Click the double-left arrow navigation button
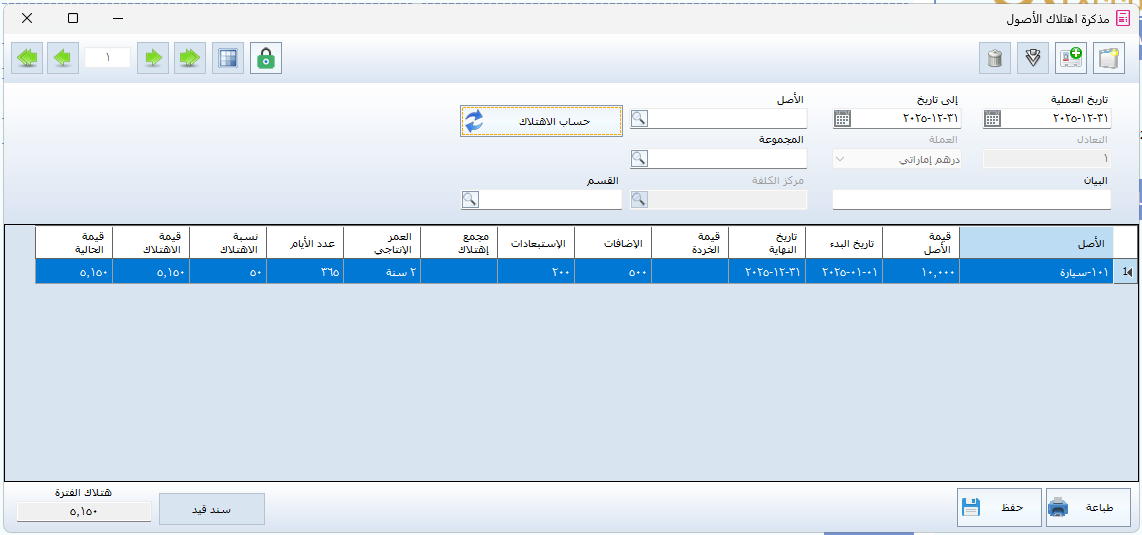1142x535 pixels. (28, 58)
